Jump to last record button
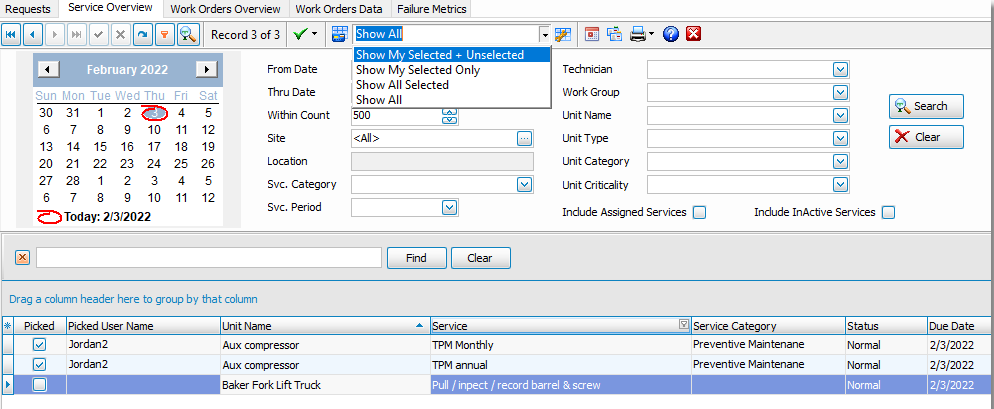994x409 pixels. click(76, 34)
